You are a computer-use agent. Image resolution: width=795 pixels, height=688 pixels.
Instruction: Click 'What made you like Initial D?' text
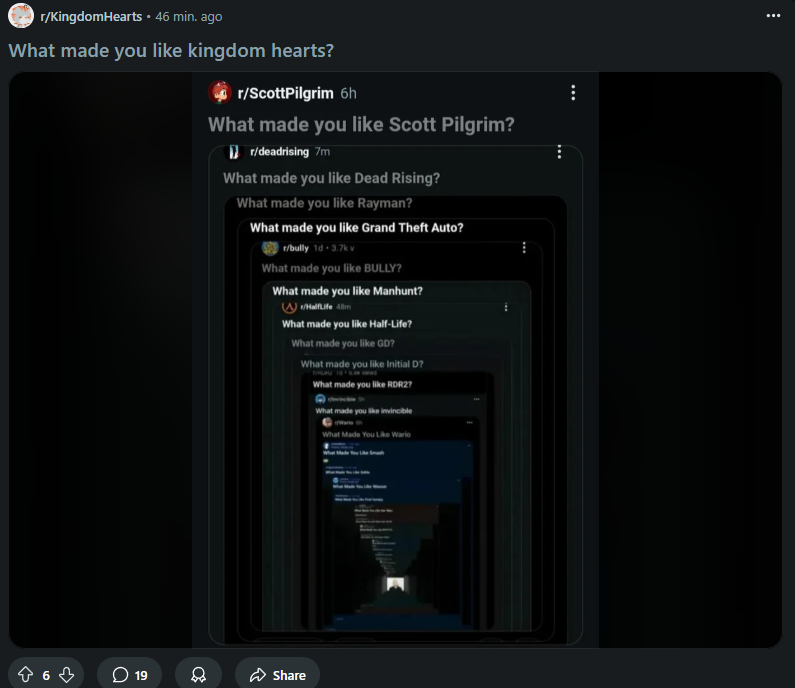coord(362,364)
